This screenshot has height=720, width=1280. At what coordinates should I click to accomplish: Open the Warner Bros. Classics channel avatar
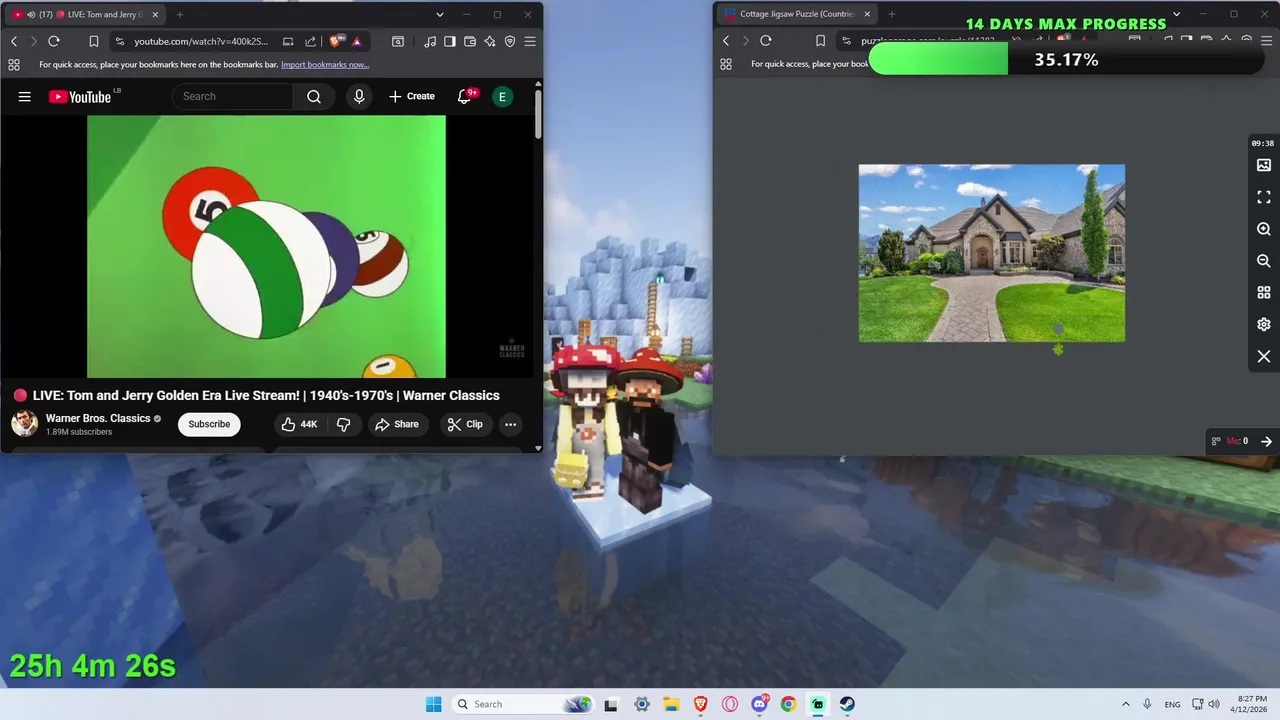pos(24,424)
